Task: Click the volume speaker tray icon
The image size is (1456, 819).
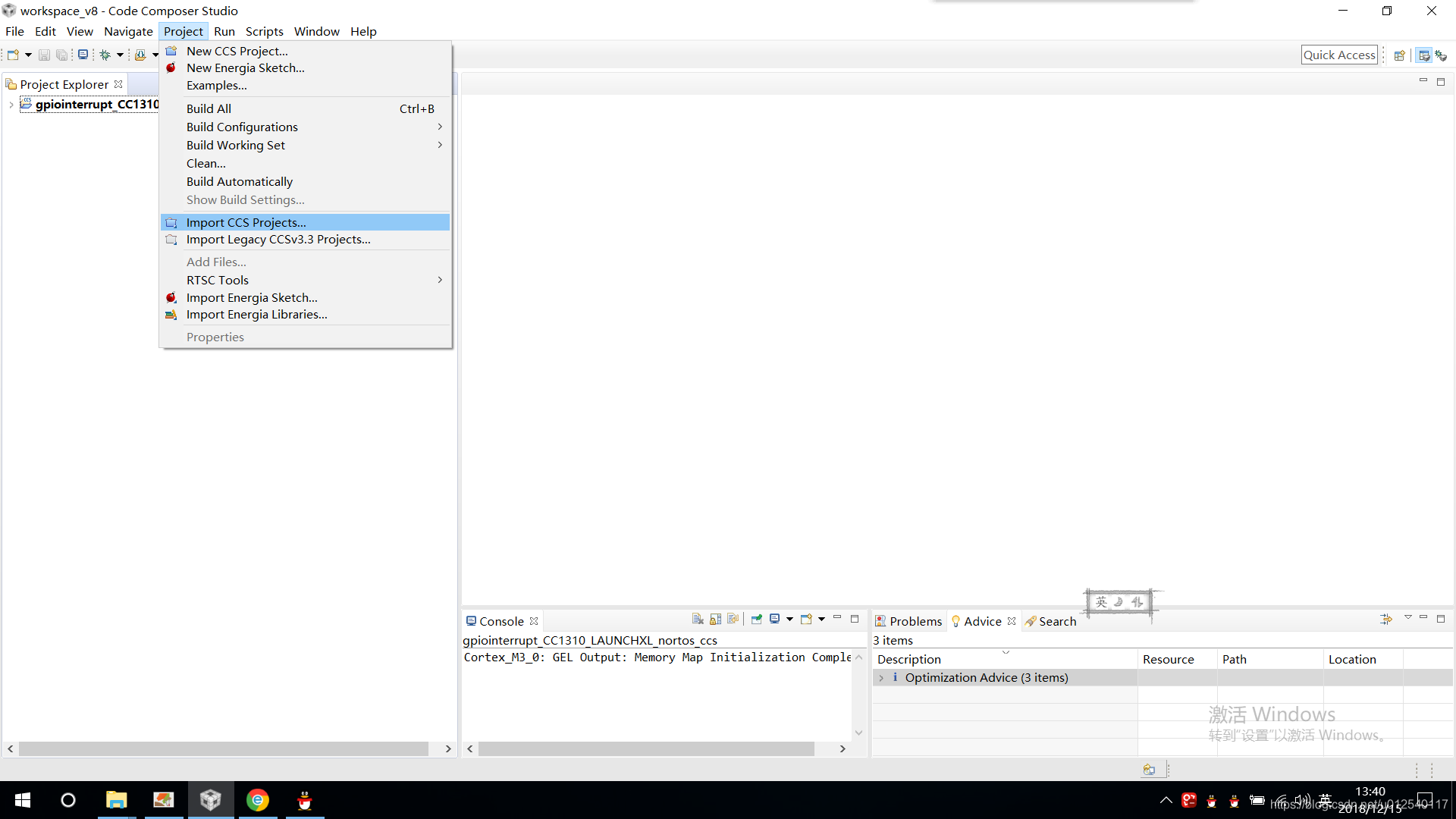Action: [x=1302, y=800]
